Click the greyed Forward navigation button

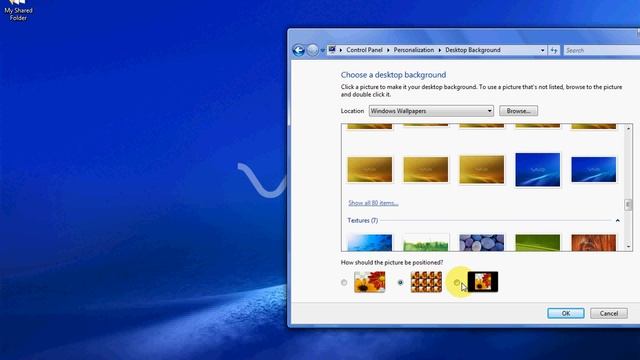coord(313,50)
